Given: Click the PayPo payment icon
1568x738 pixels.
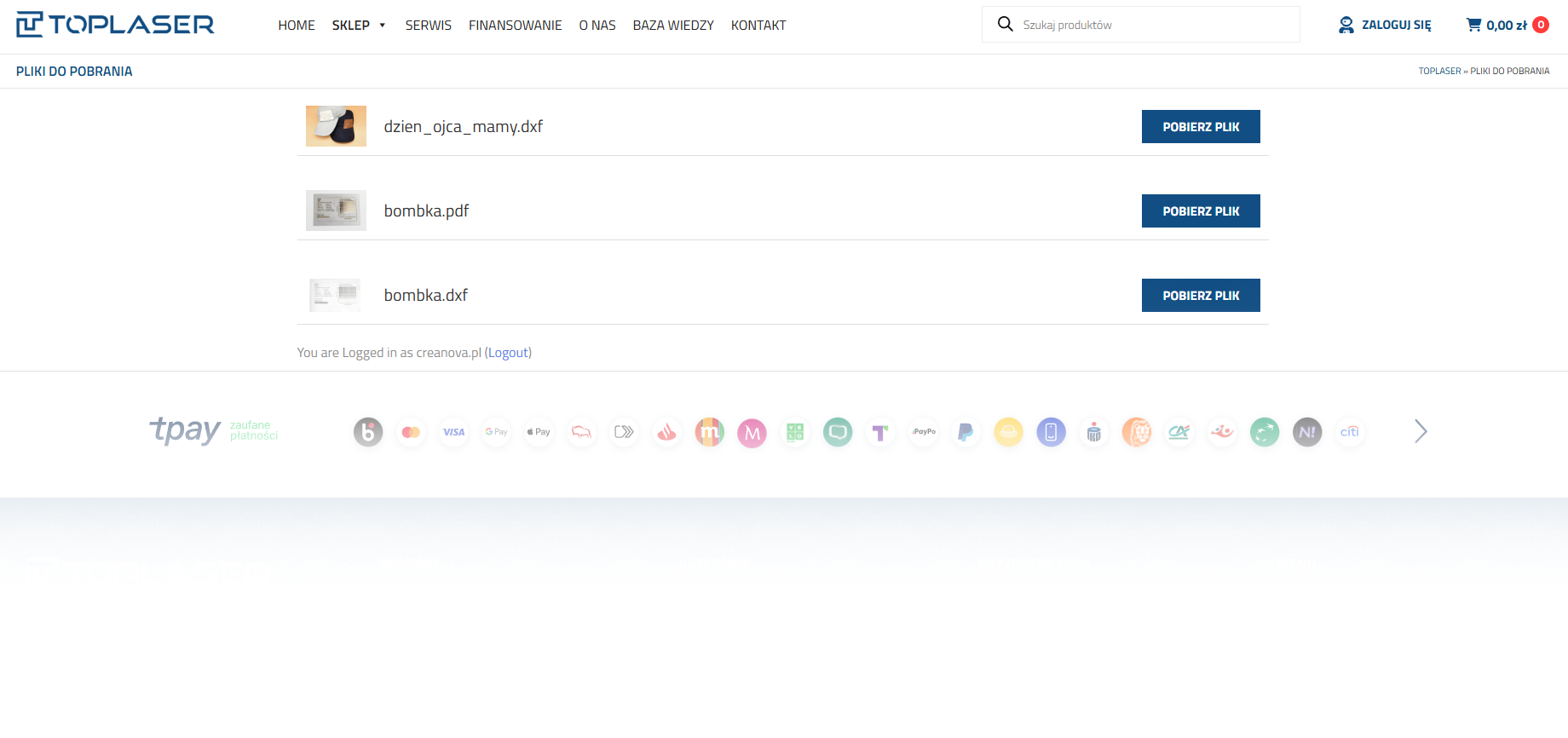Looking at the screenshot, I should click(923, 432).
